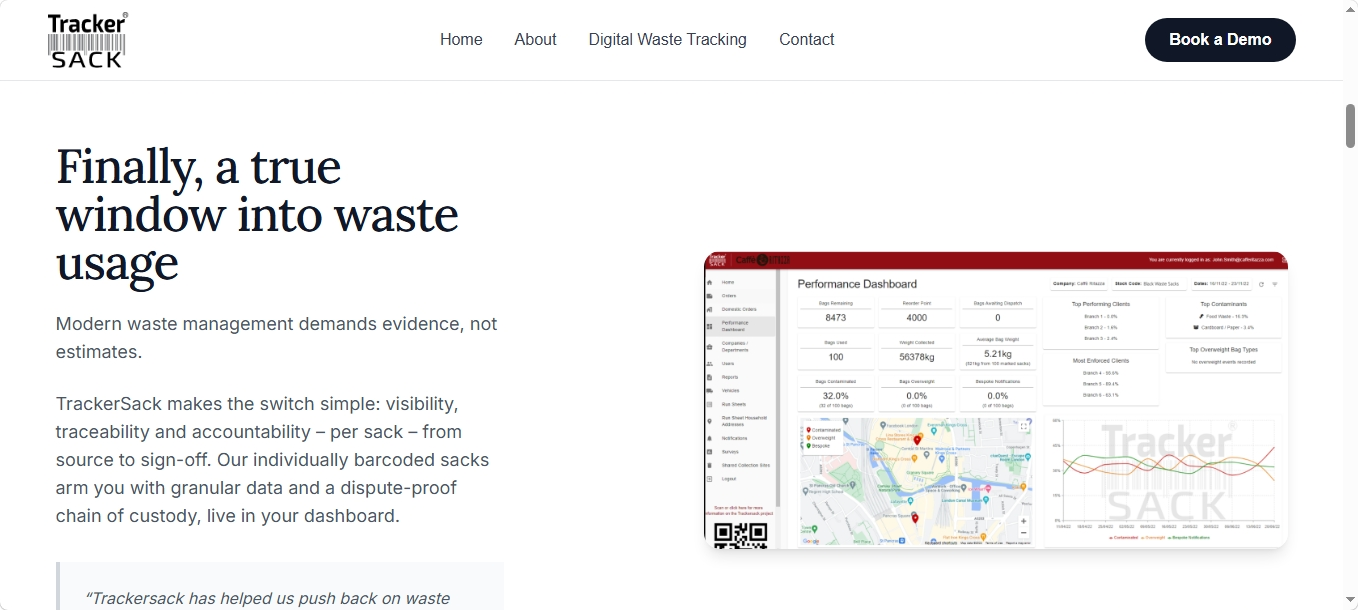The height and width of the screenshot is (610, 1358).
Task: Click the Weight Collected 56378kg card
Action: point(917,351)
